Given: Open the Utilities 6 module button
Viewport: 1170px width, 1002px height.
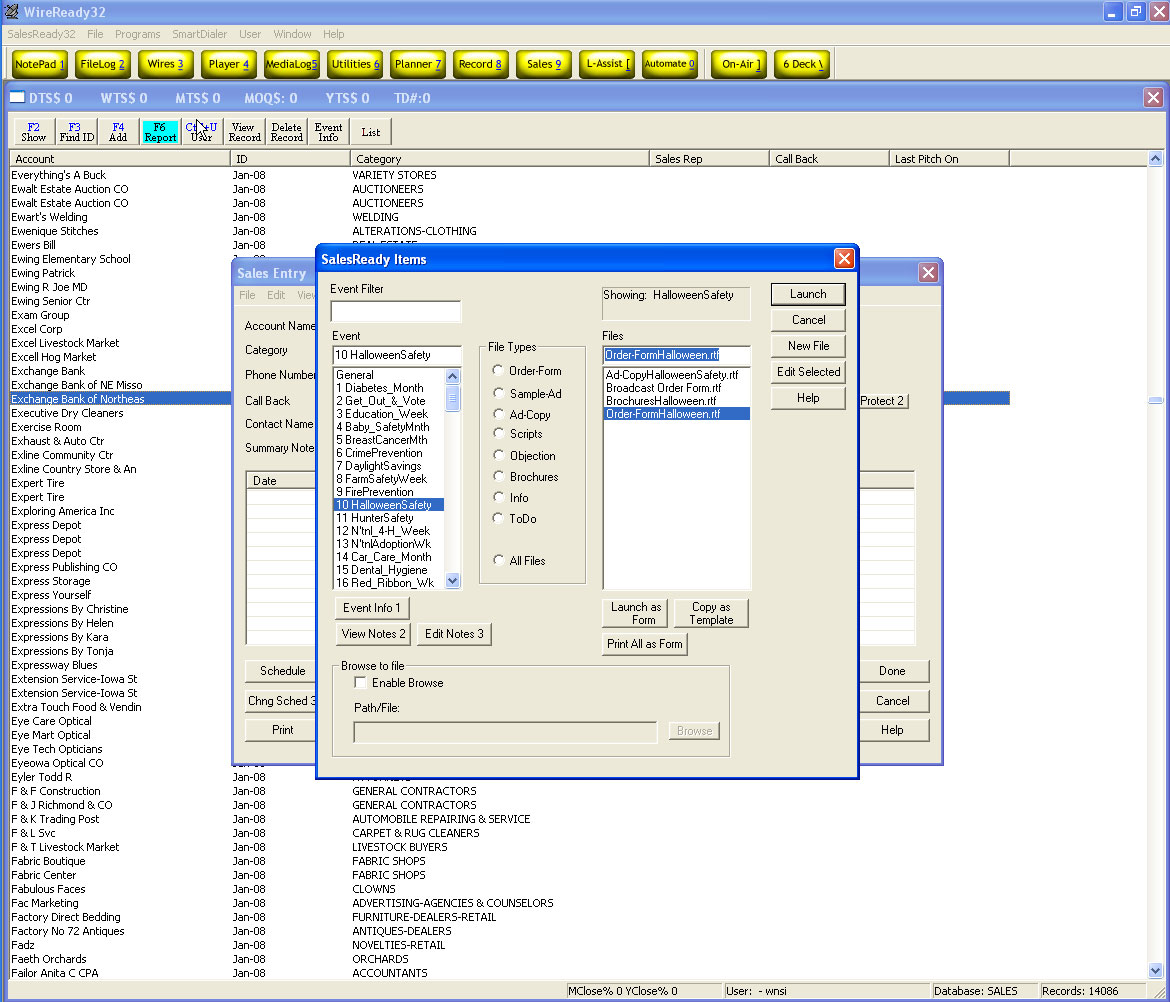Looking at the screenshot, I should (355, 64).
